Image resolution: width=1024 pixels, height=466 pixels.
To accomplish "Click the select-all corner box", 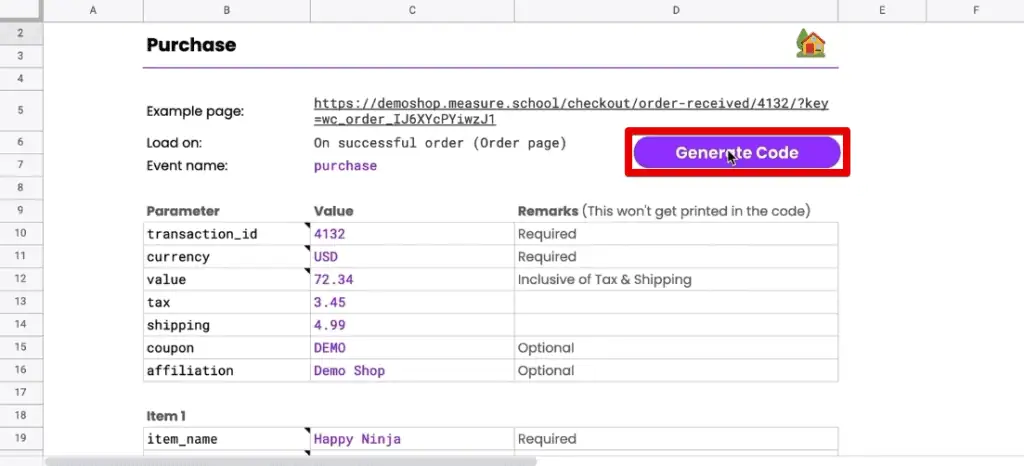I will (21, 10).
